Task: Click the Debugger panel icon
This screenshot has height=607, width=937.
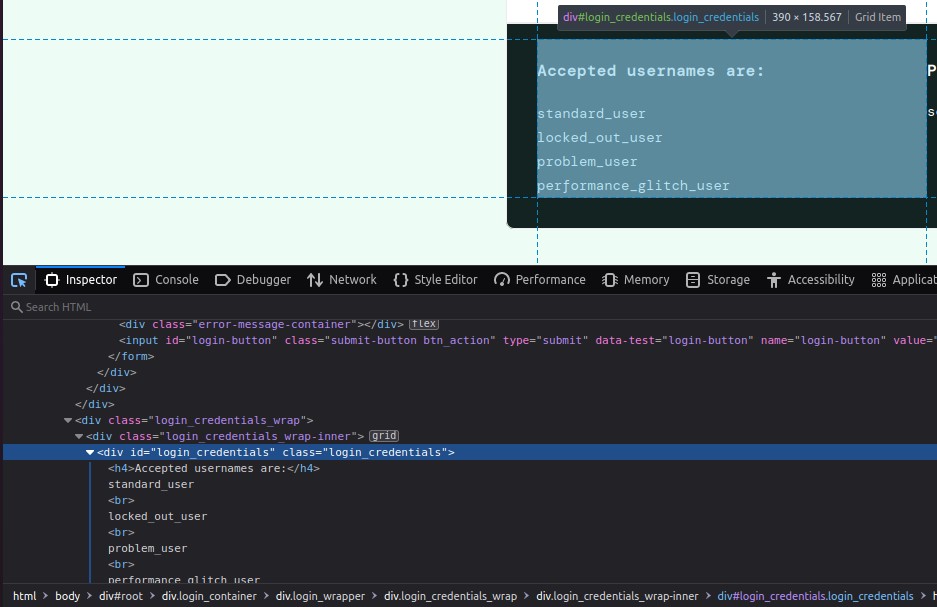Action: [x=223, y=280]
